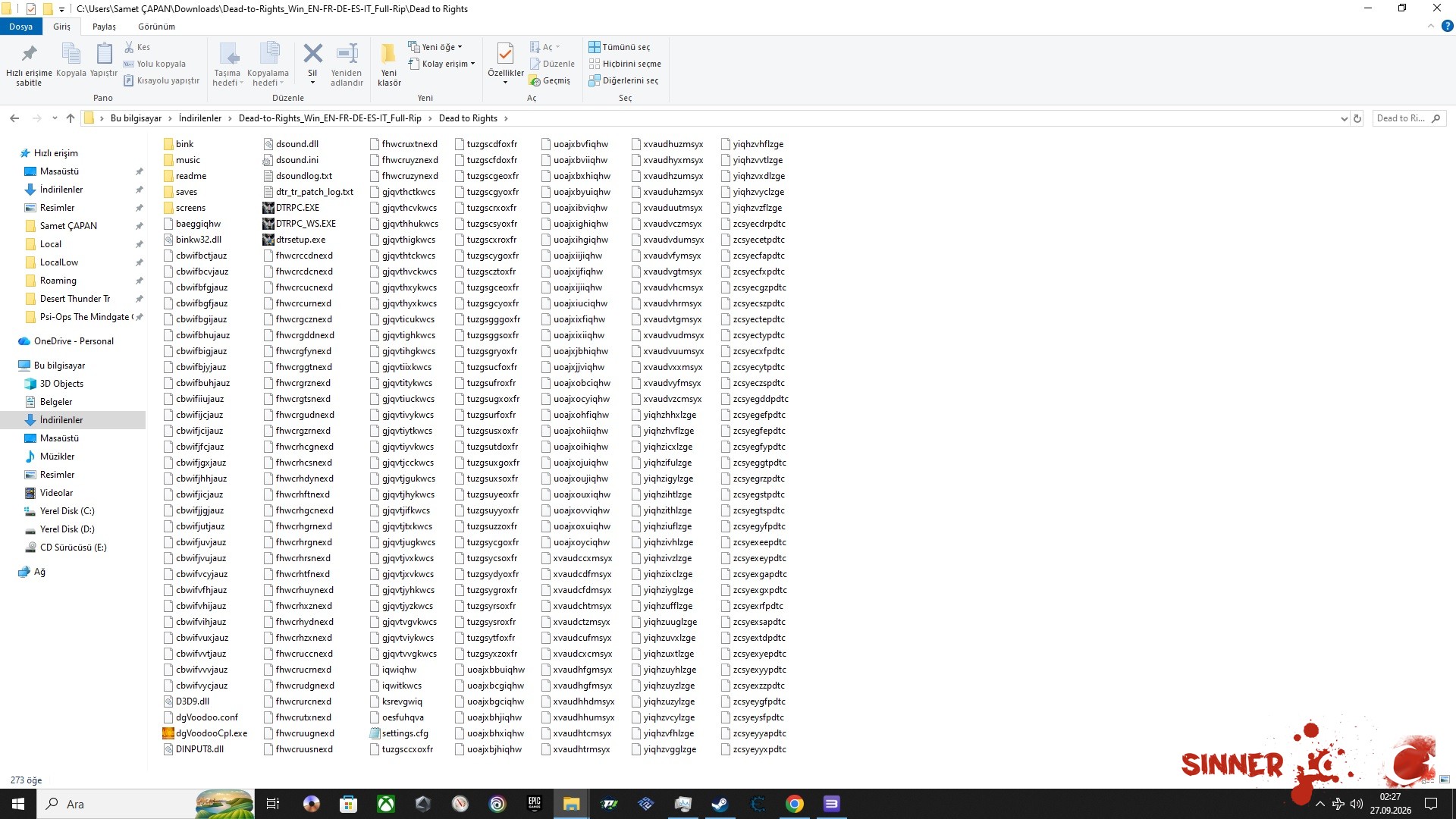Collapse the ribbon with the chevron

[x=1431, y=27]
